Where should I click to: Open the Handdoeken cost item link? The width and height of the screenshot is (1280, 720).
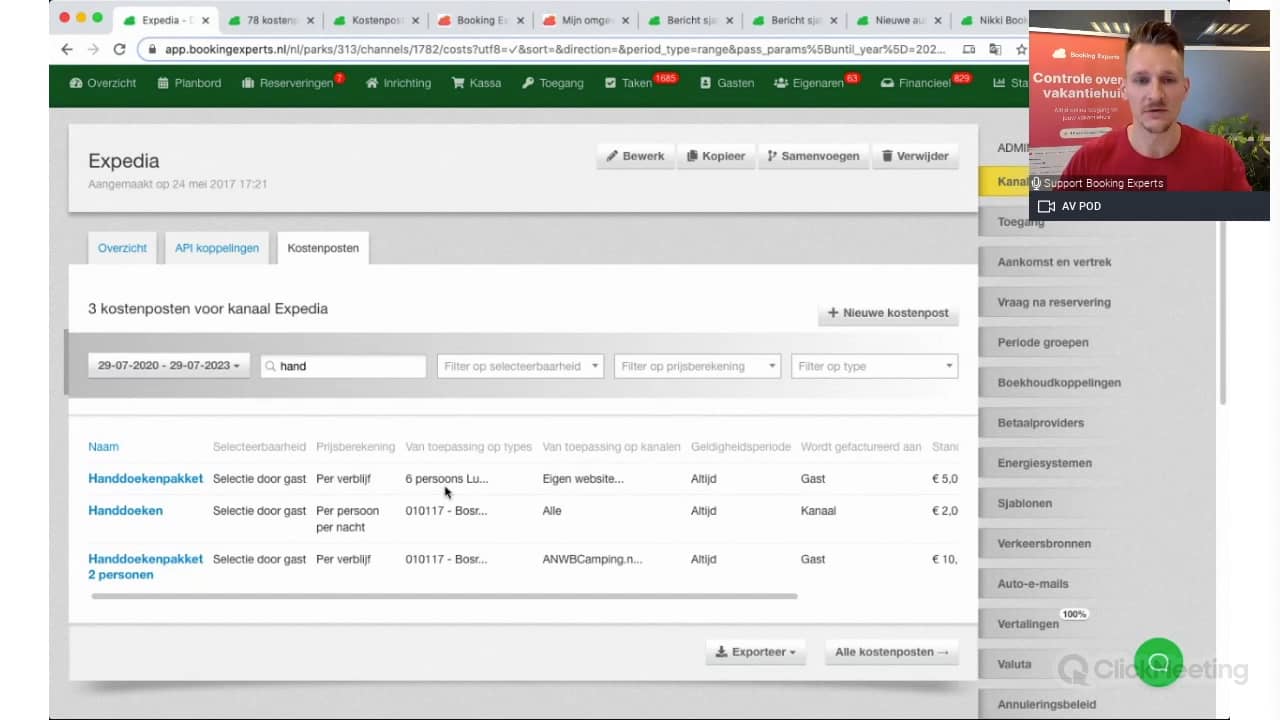[x=125, y=511]
